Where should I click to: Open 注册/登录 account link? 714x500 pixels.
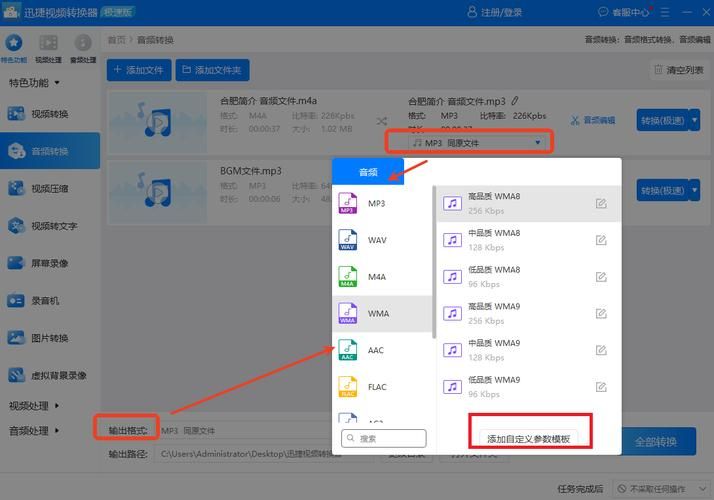[495, 12]
